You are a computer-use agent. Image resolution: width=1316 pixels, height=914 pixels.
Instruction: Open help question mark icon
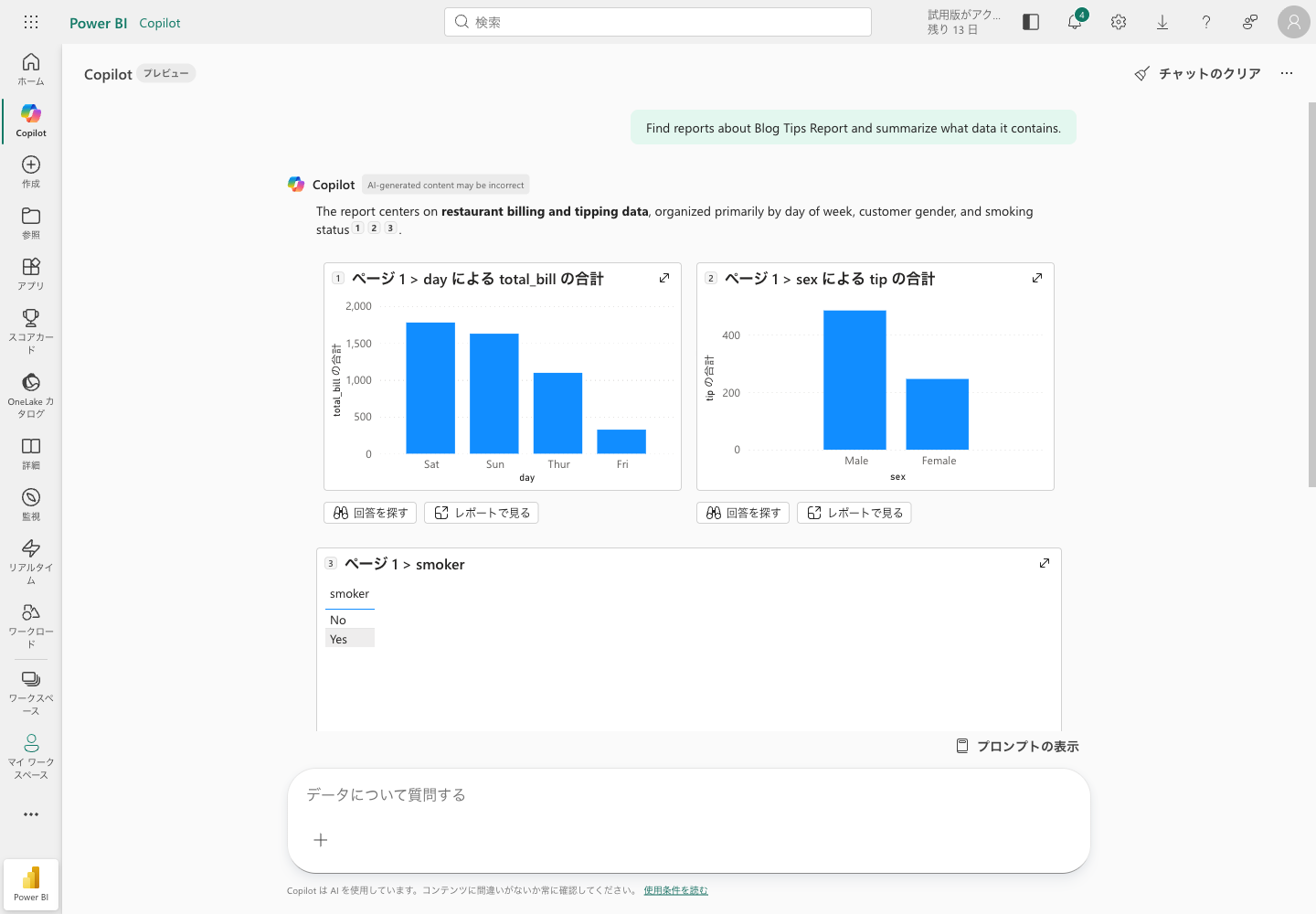click(x=1206, y=22)
